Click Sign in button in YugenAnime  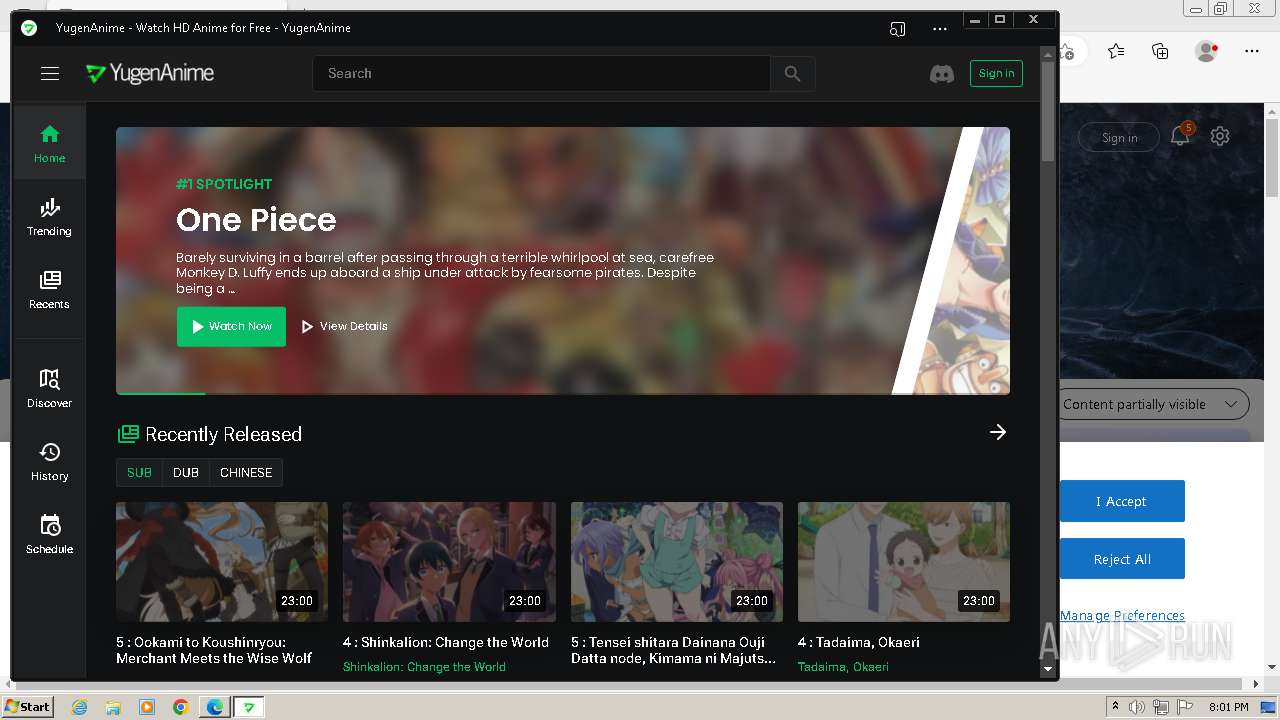[996, 73]
